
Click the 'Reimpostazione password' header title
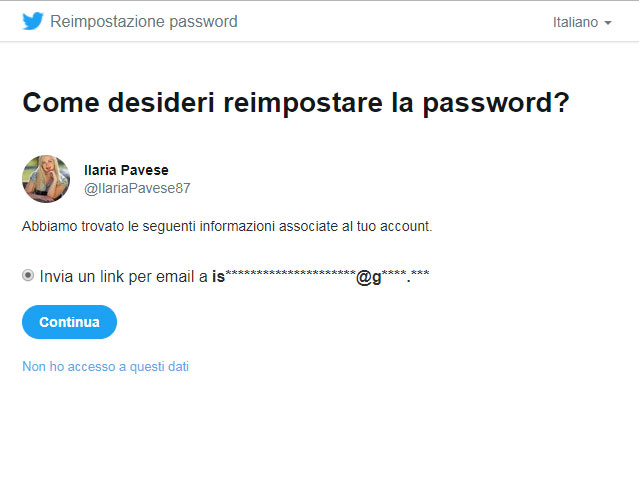point(144,21)
